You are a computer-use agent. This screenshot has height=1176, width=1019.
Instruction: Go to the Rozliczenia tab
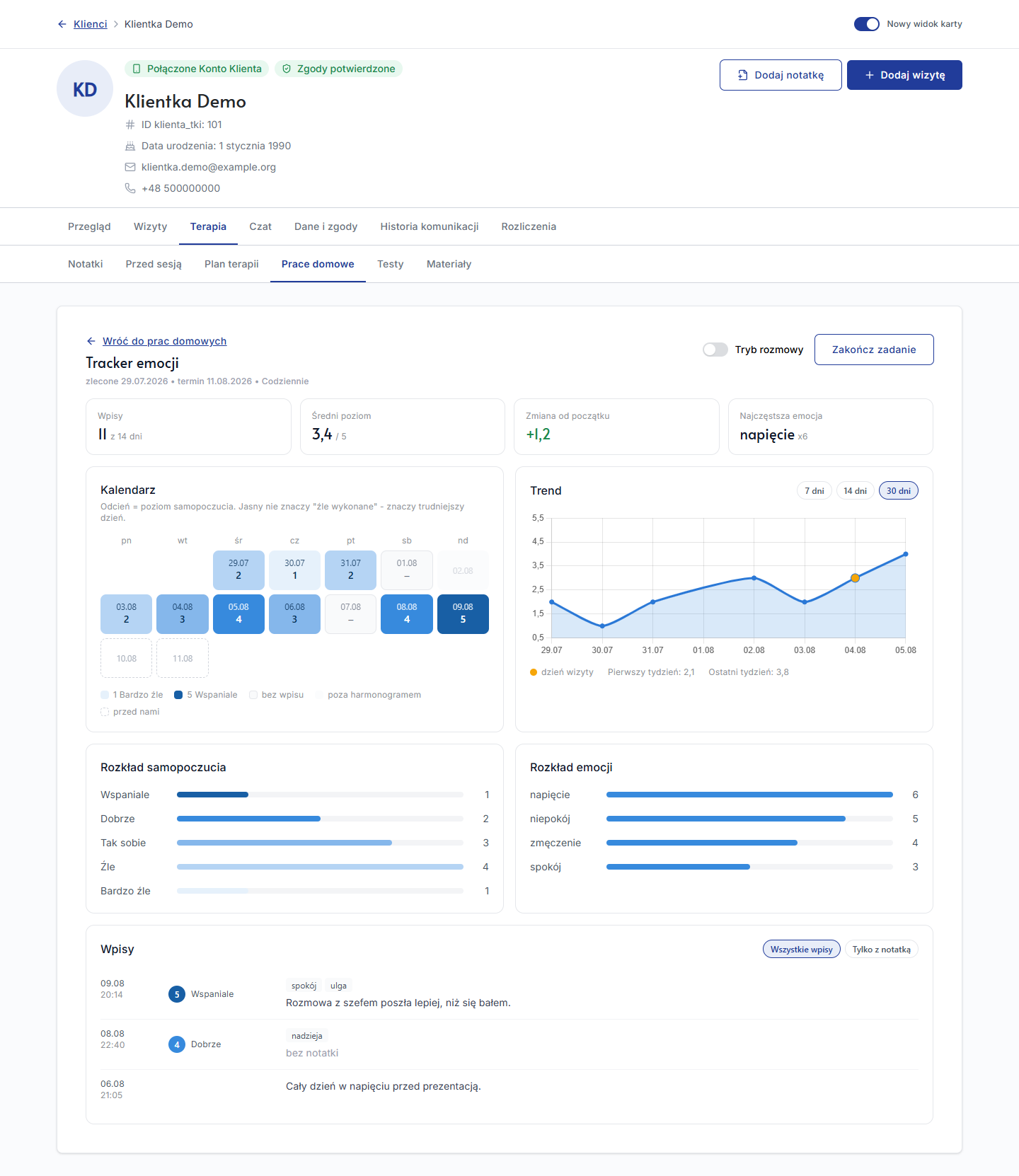(529, 226)
